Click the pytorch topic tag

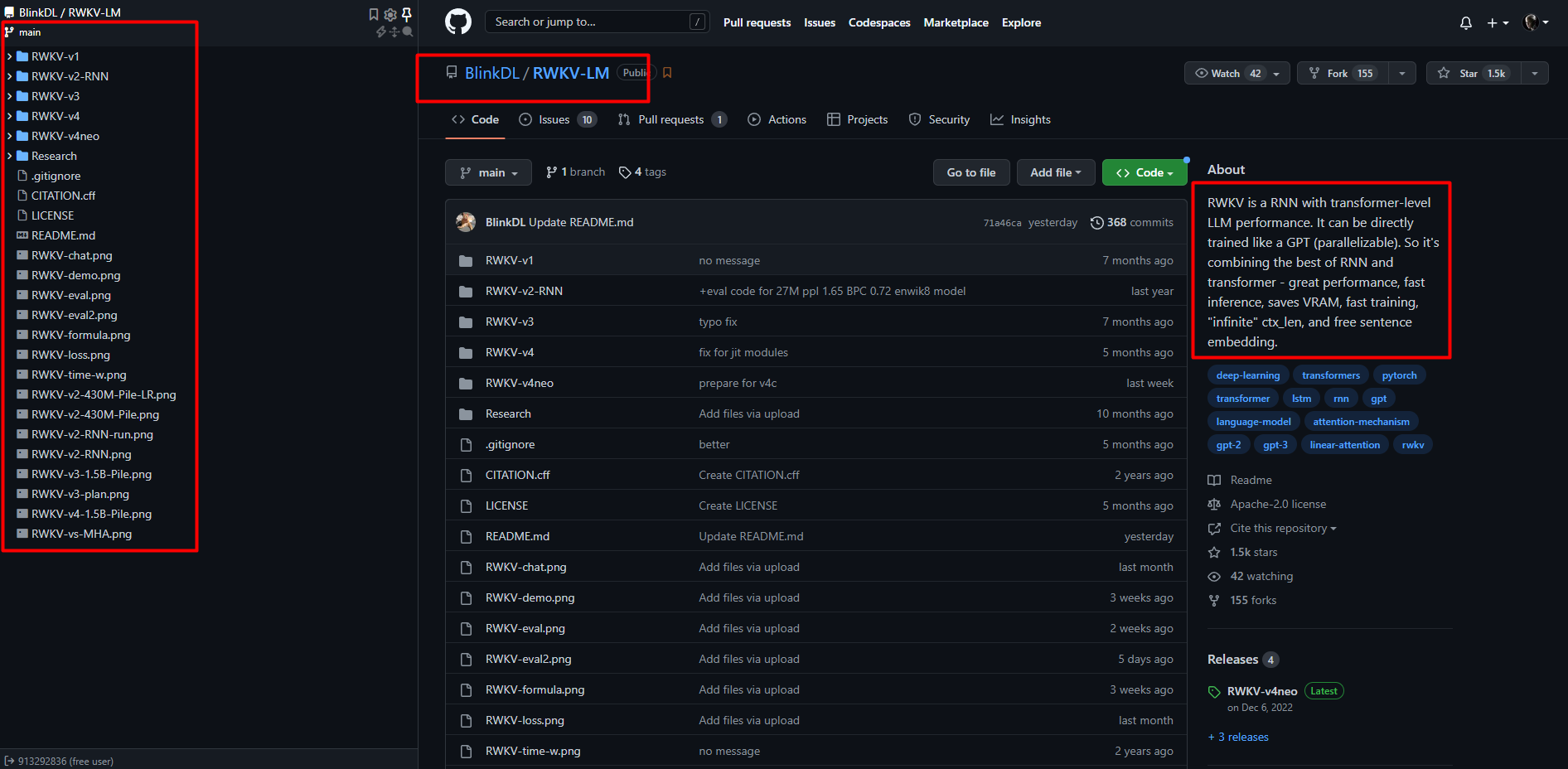pyautogui.click(x=1399, y=375)
